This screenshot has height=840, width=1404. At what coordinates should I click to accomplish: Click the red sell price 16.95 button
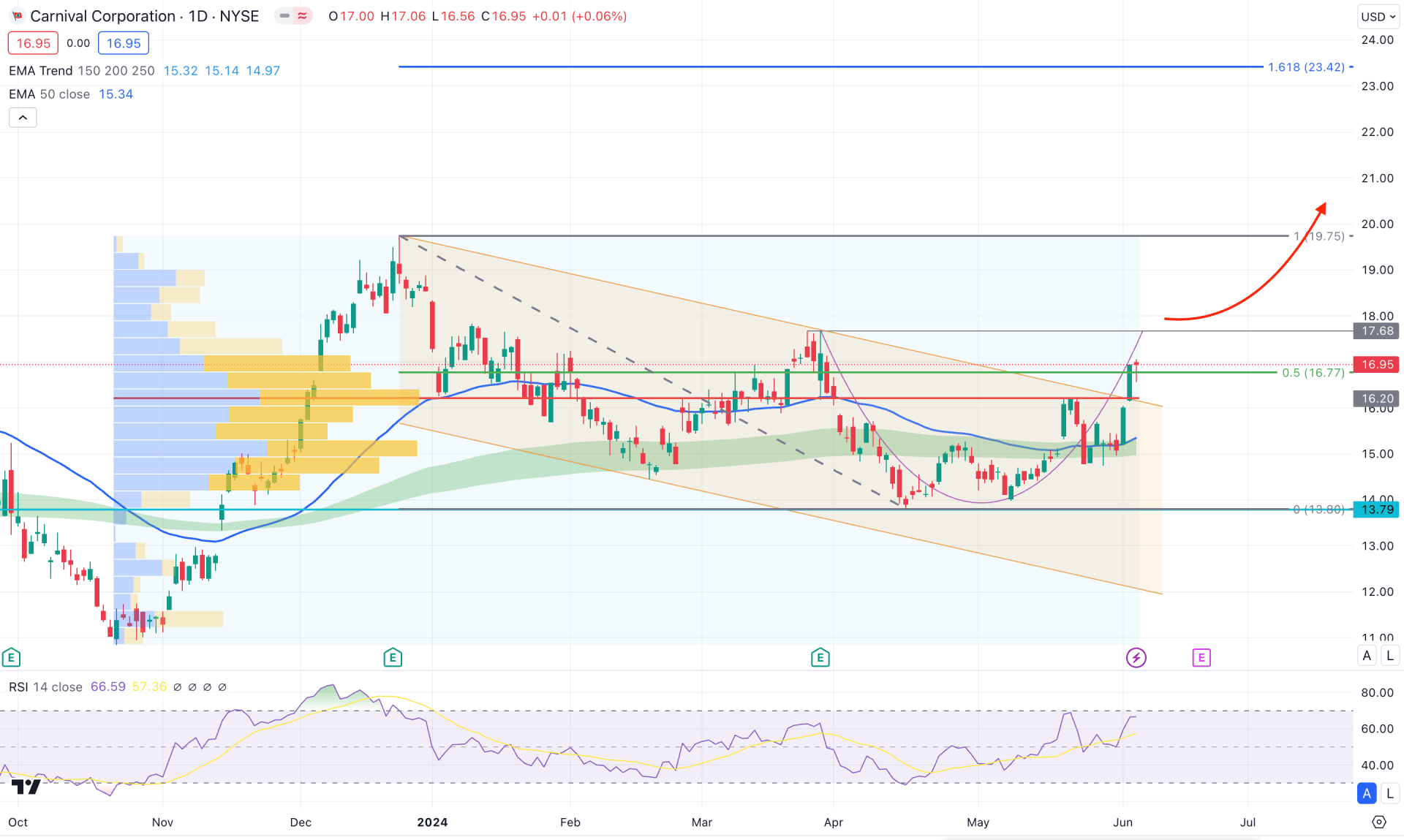(33, 43)
